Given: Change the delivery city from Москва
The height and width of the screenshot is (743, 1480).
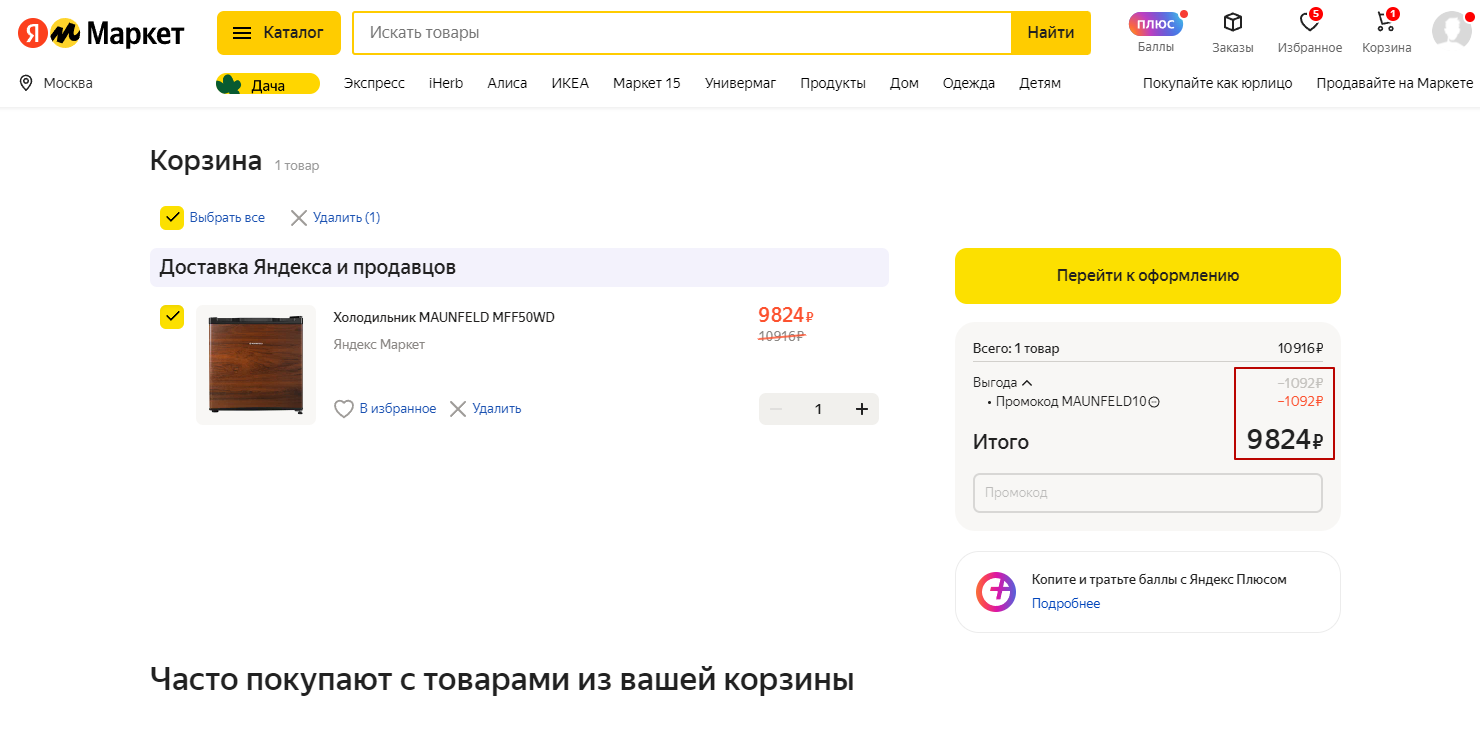Looking at the screenshot, I should coord(57,83).
